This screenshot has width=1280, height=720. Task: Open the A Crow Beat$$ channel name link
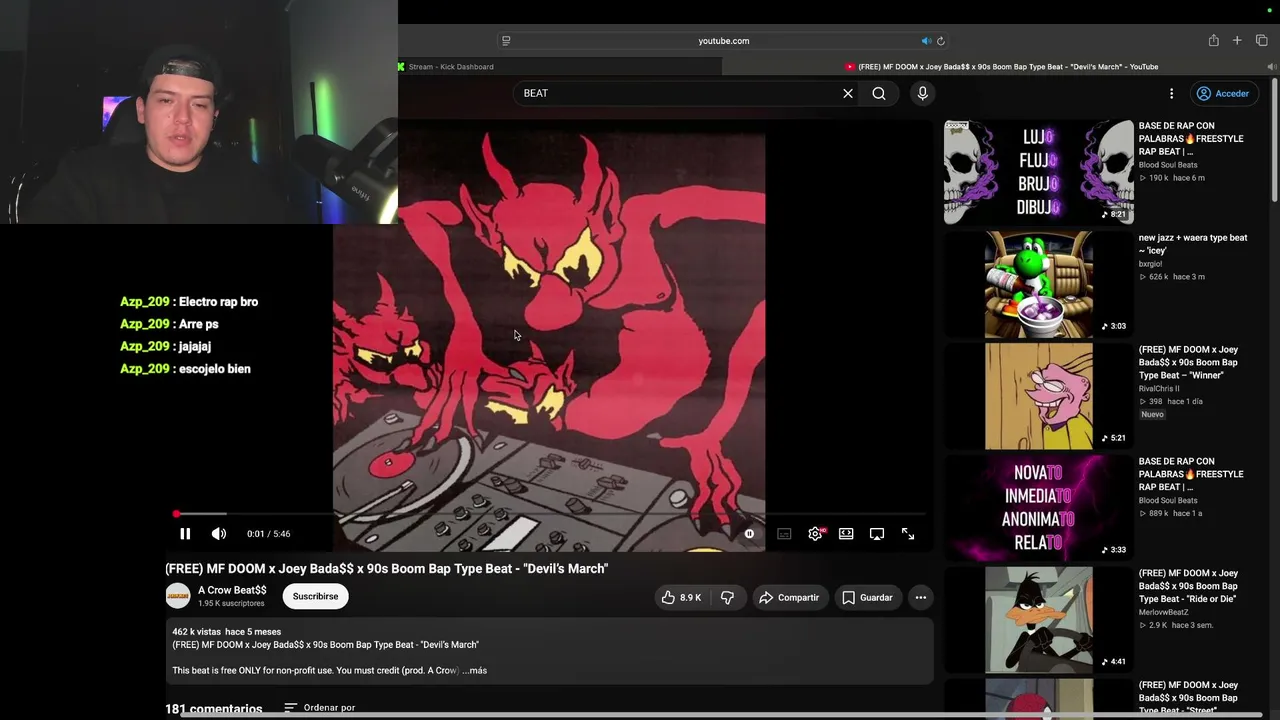click(x=232, y=590)
